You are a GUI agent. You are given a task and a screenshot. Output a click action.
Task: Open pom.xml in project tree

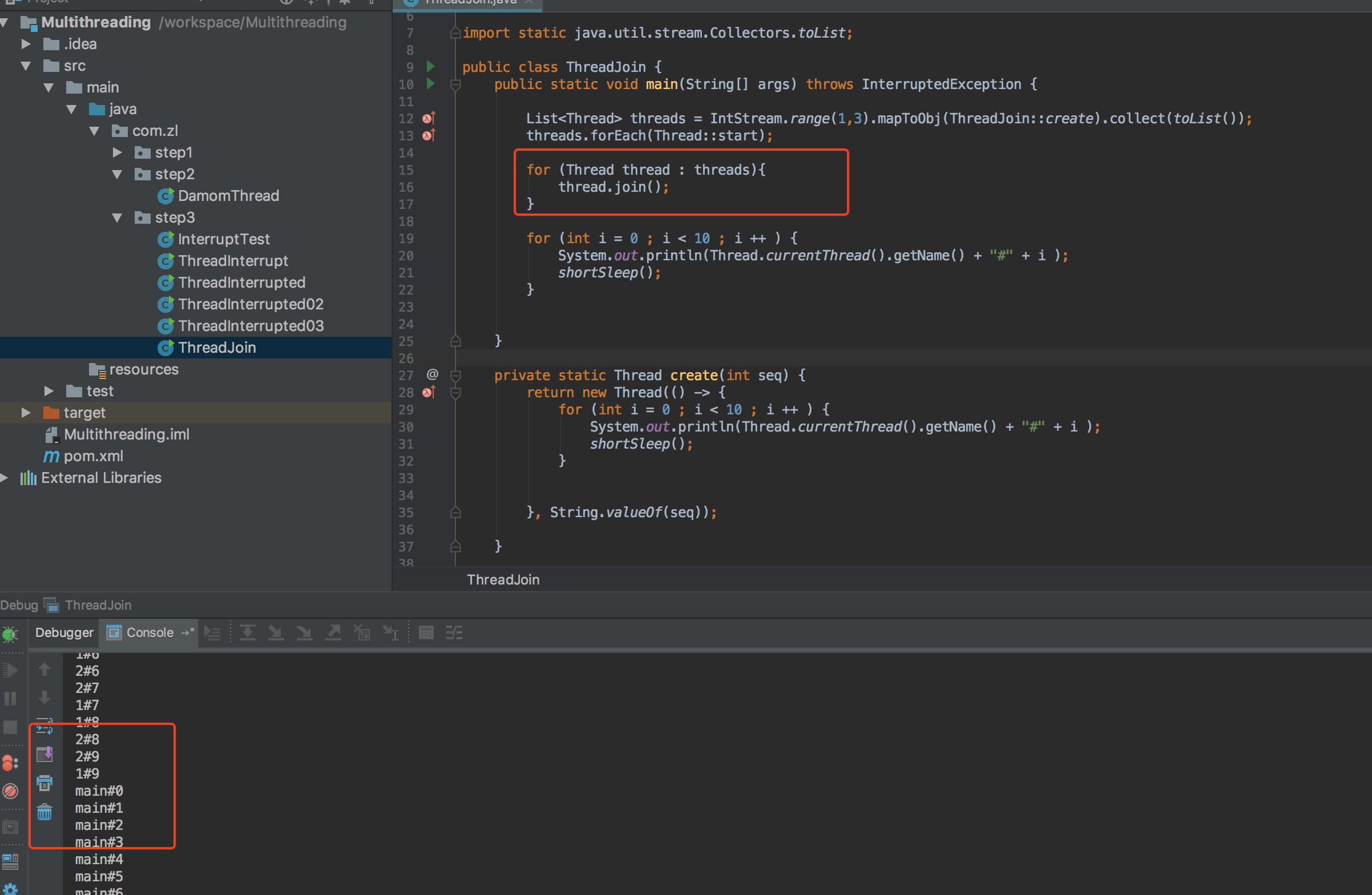[x=93, y=456]
